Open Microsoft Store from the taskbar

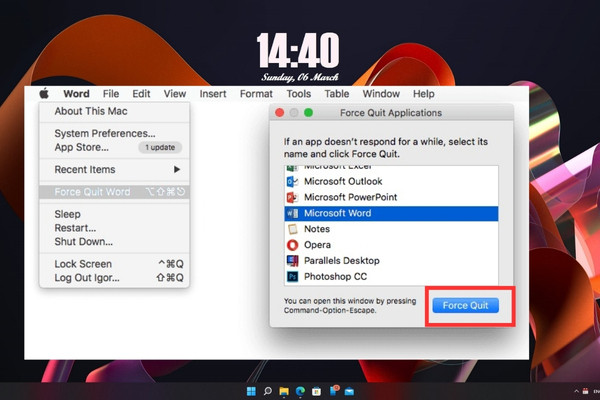click(x=316, y=391)
